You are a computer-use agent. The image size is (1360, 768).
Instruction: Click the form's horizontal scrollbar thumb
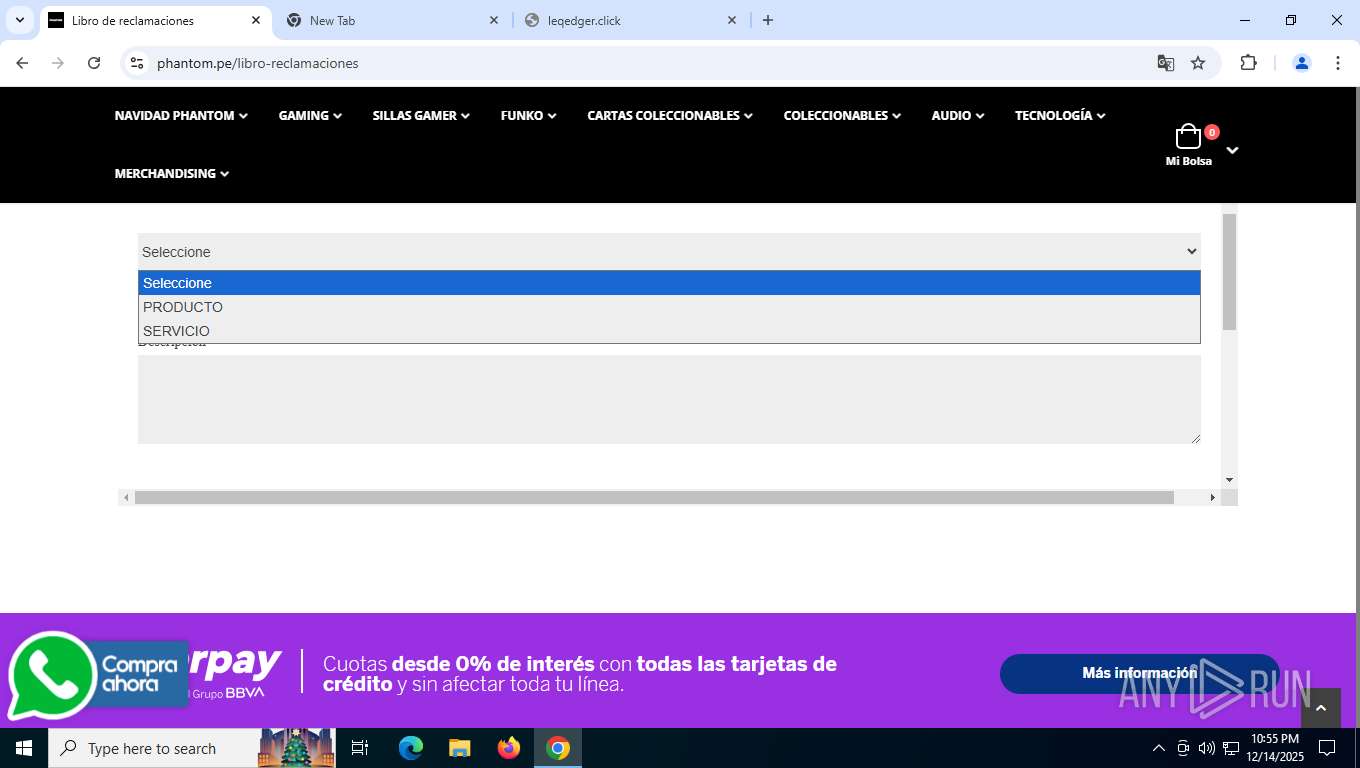(654, 497)
